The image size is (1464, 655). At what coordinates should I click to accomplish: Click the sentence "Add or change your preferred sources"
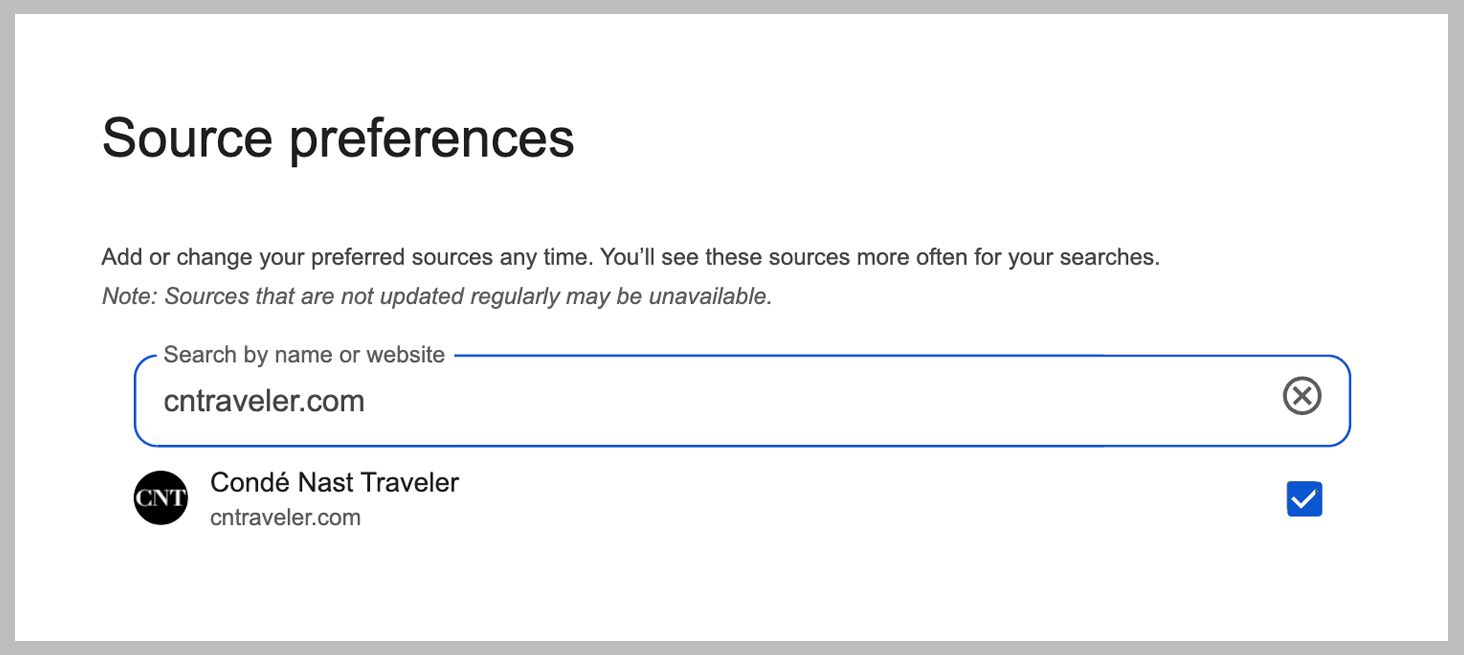(347, 257)
